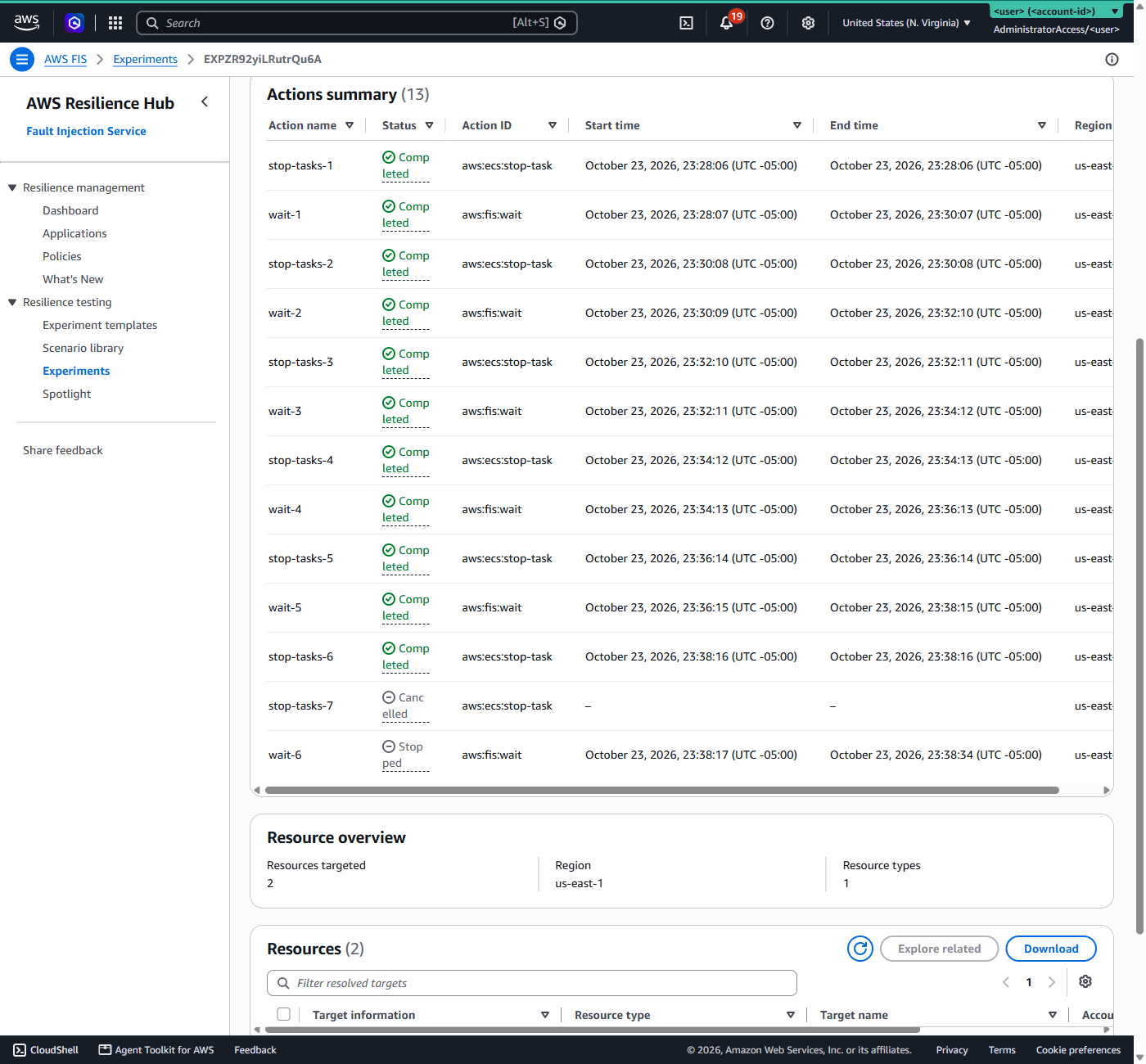Viewport: 1146px width, 1064px height.
Task: Toggle the side navigation hamburger menu
Action: pos(22,59)
